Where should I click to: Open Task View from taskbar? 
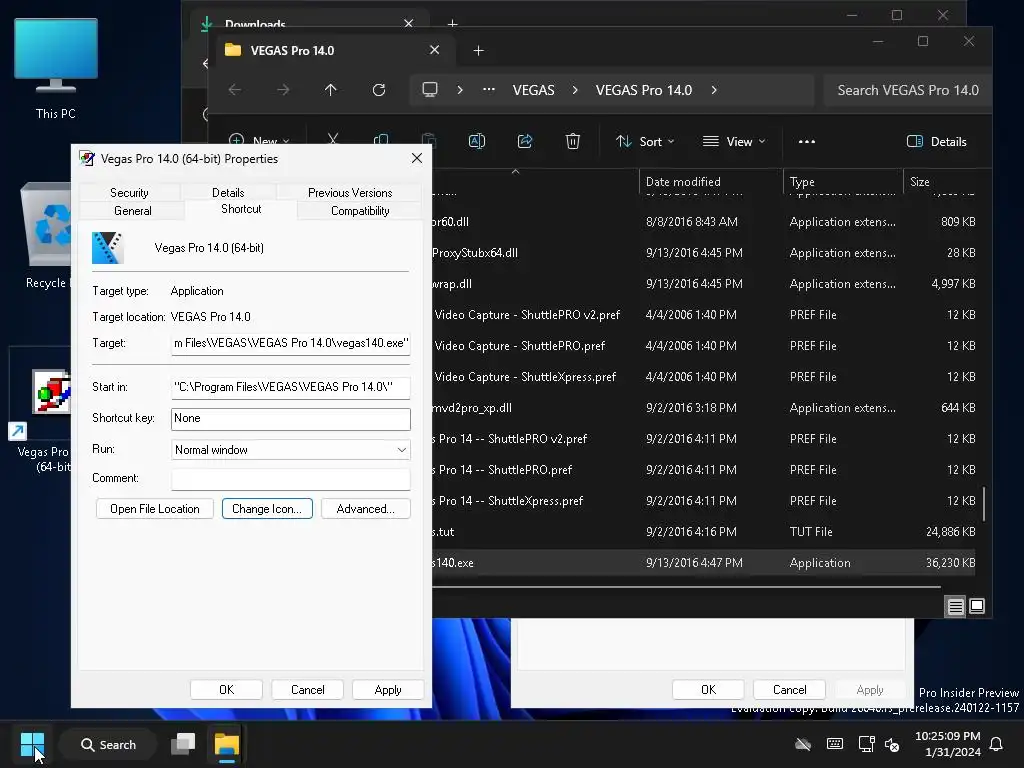[183, 744]
